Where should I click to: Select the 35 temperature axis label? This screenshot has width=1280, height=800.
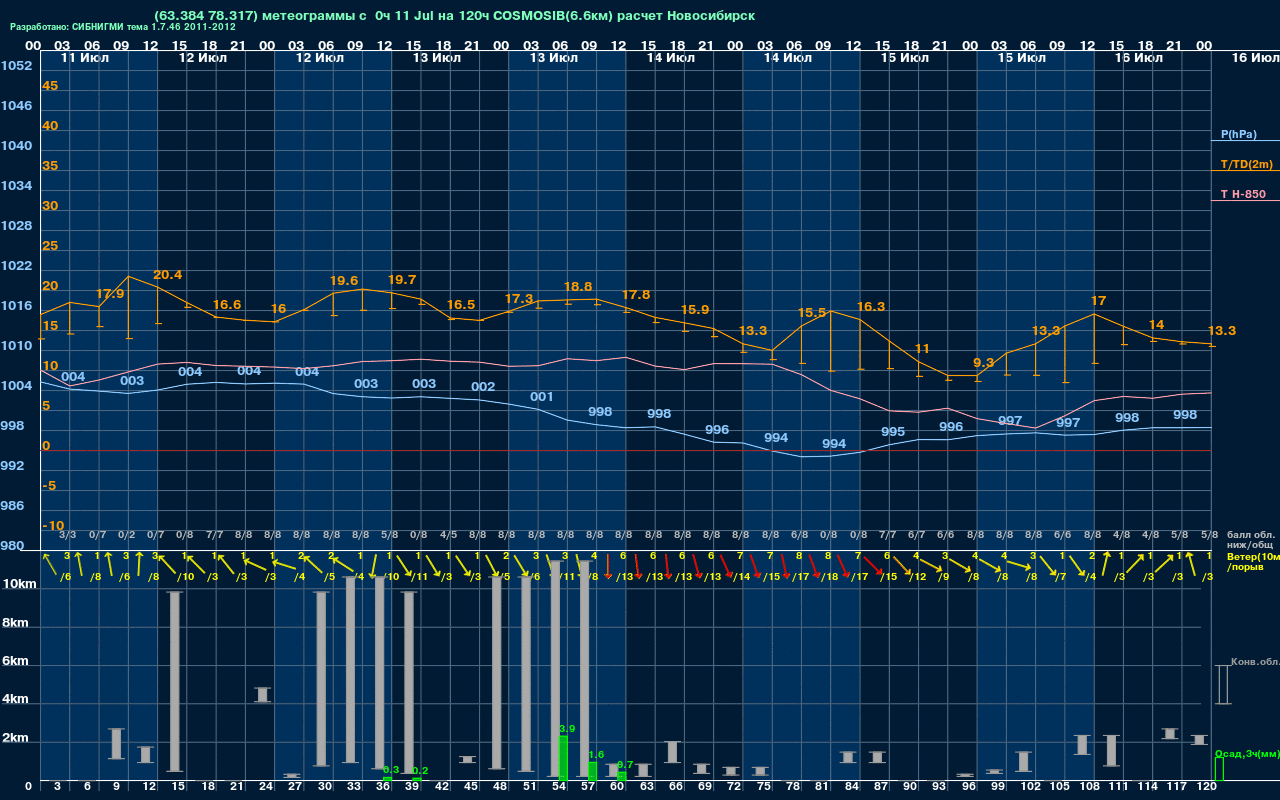point(50,166)
